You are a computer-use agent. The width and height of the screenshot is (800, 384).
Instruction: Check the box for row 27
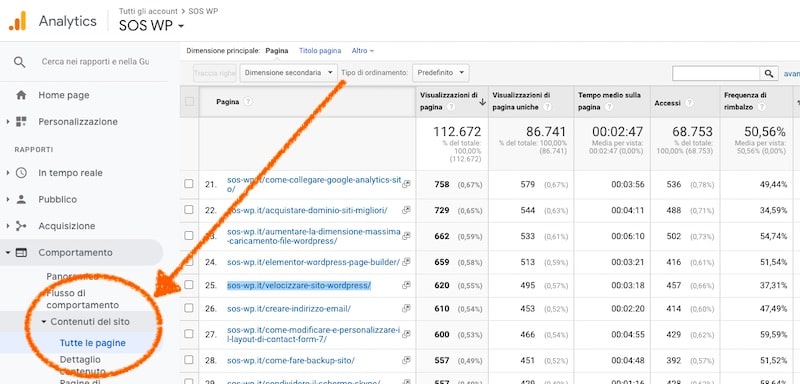[189, 334]
